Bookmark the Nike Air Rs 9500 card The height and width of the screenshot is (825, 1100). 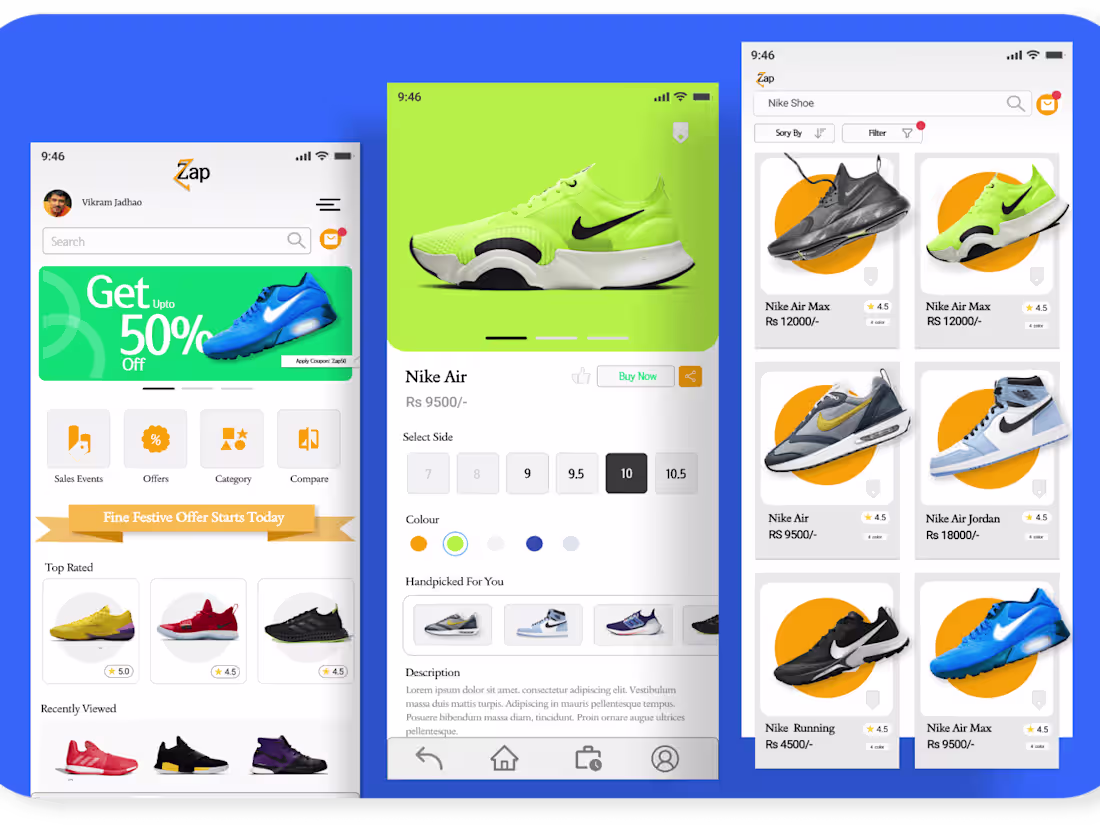pyautogui.click(x=873, y=488)
